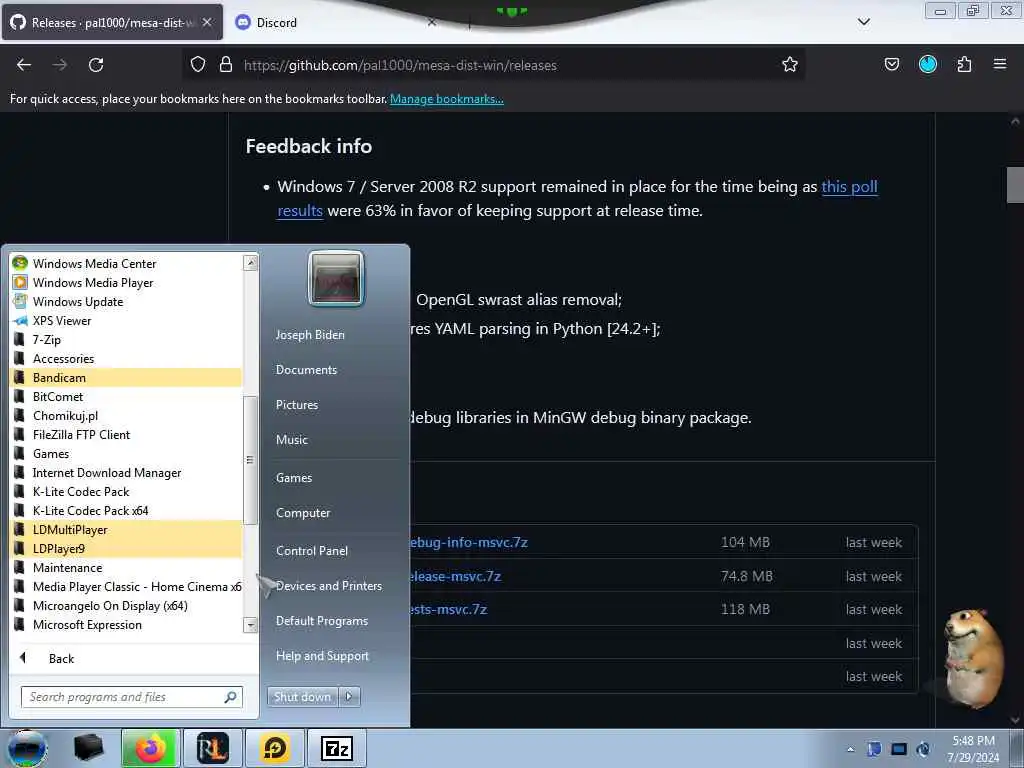This screenshot has height=768, width=1024.
Task: Download the tests-msvc.7z asset
Action: click(449, 610)
